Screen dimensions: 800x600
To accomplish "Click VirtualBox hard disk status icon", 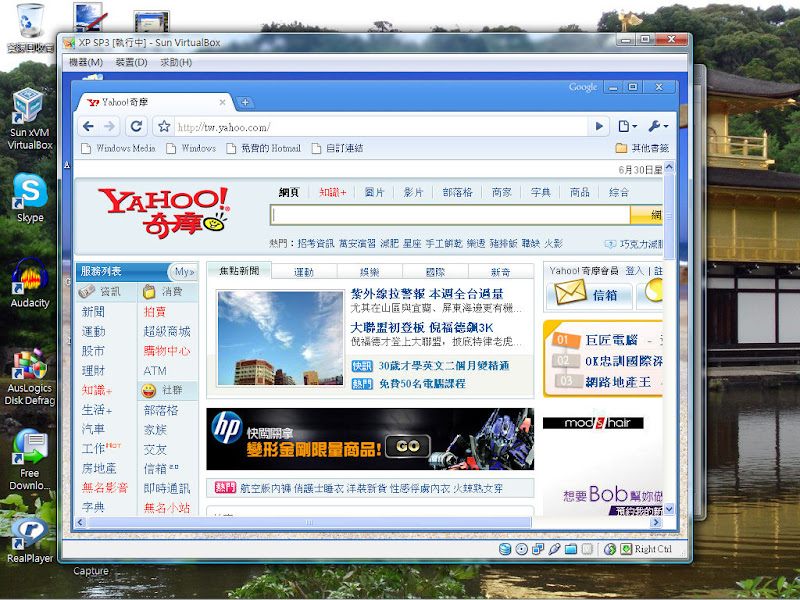I will click(505, 549).
